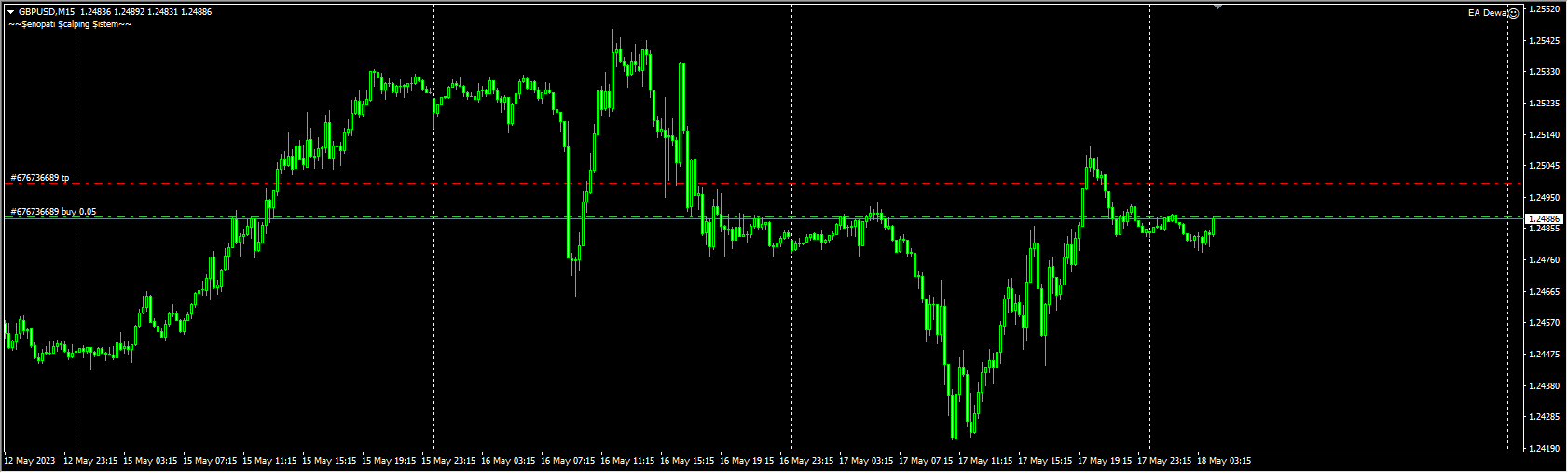
Task: Click the 1.25140 price scale label
Action: [1545, 135]
